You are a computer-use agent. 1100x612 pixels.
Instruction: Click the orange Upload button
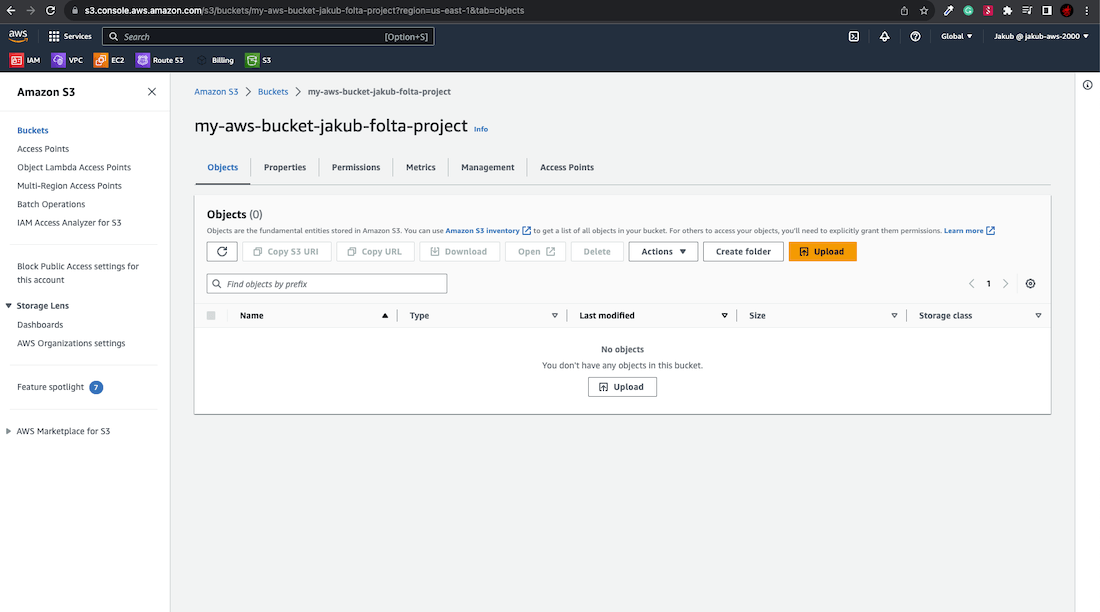click(x=822, y=252)
